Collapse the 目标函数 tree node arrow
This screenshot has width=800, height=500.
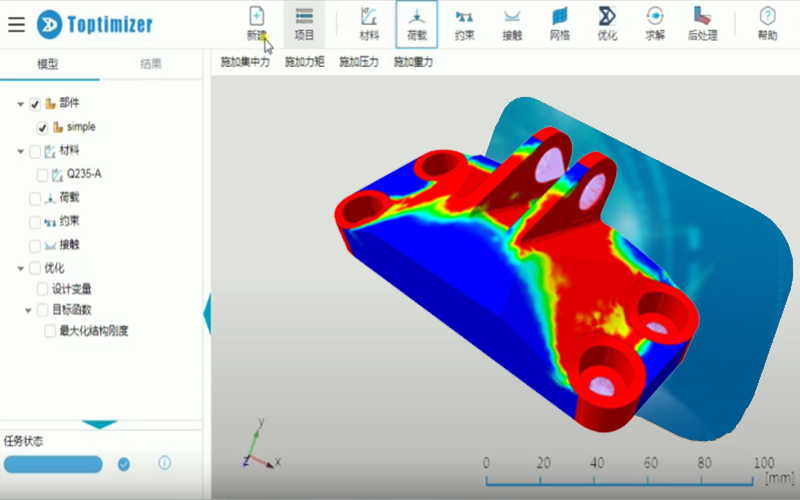point(28,310)
